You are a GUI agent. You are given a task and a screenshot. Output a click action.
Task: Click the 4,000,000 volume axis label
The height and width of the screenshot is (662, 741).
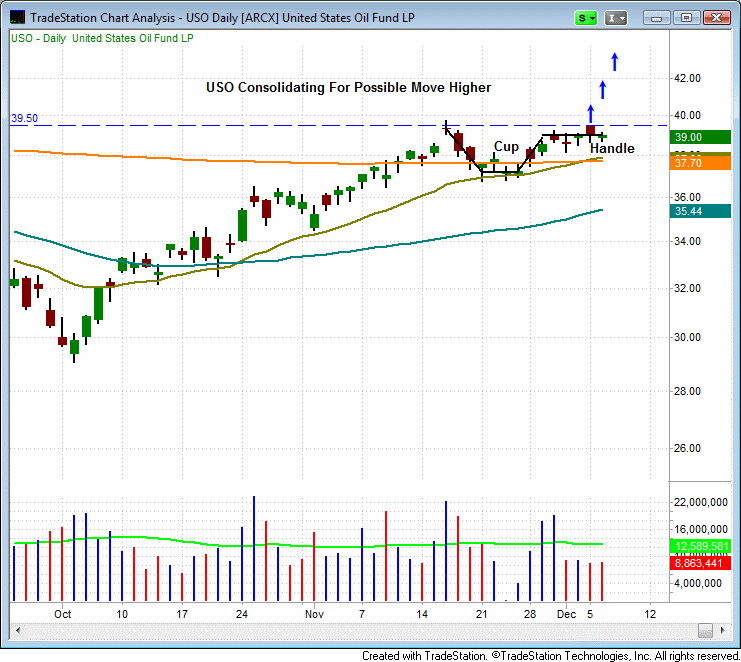pos(698,584)
